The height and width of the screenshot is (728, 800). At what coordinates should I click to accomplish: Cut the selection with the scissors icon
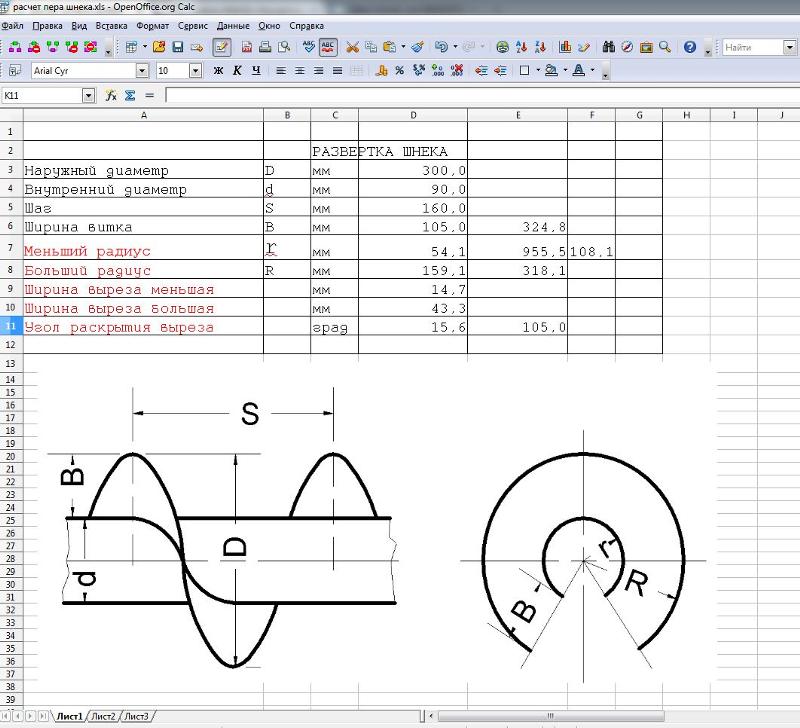click(x=352, y=47)
